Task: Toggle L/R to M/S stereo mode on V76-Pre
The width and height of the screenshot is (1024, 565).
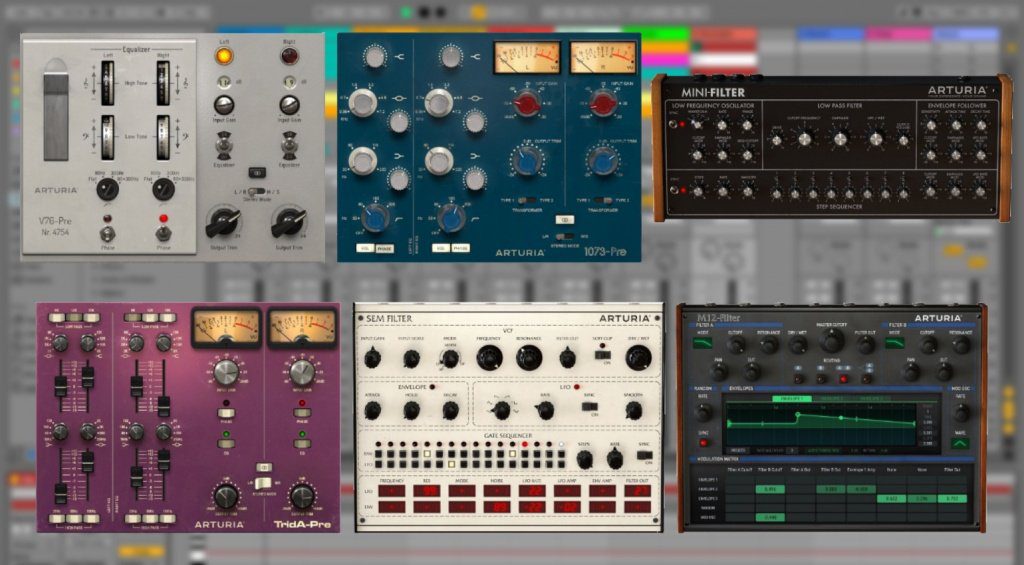Action: click(x=258, y=191)
